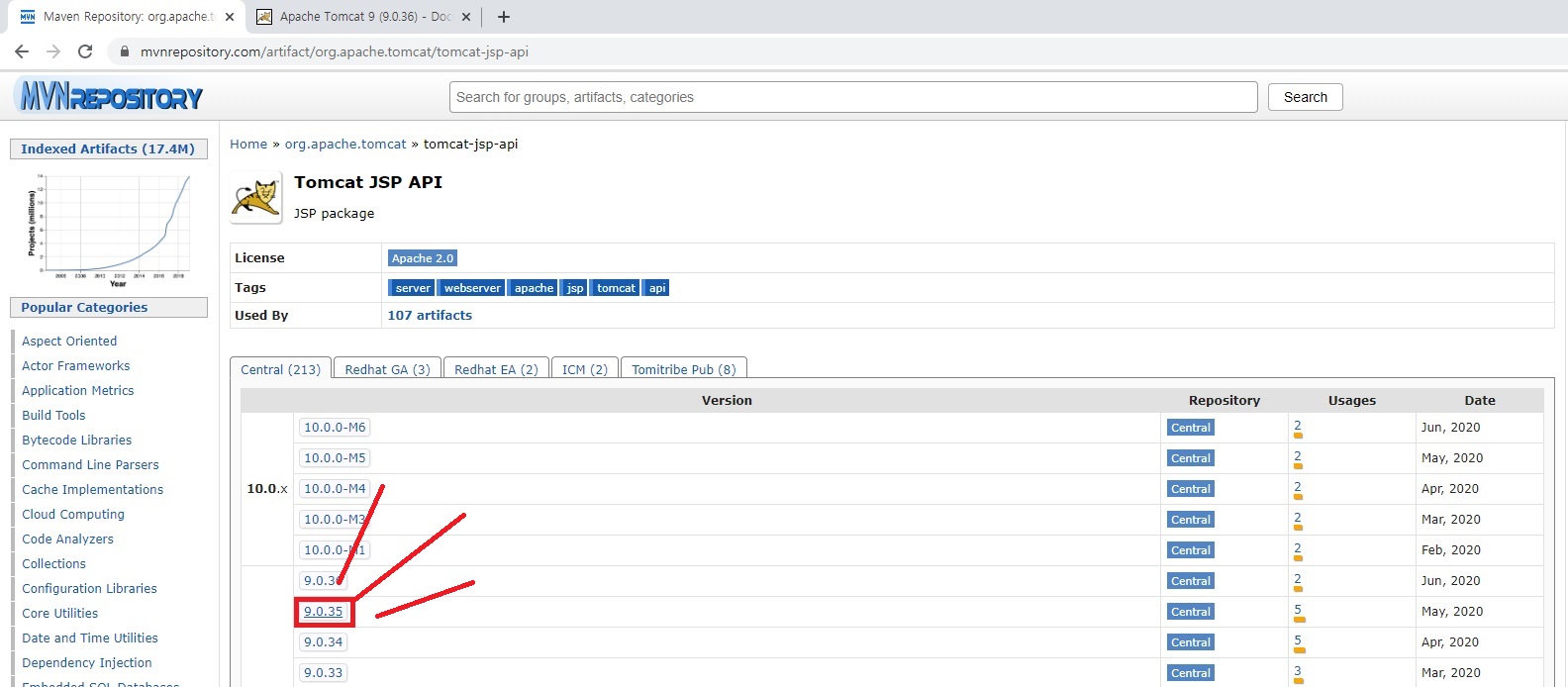Open a new browser tab
The width and height of the screenshot is (1568, 687).
point(503,17)
